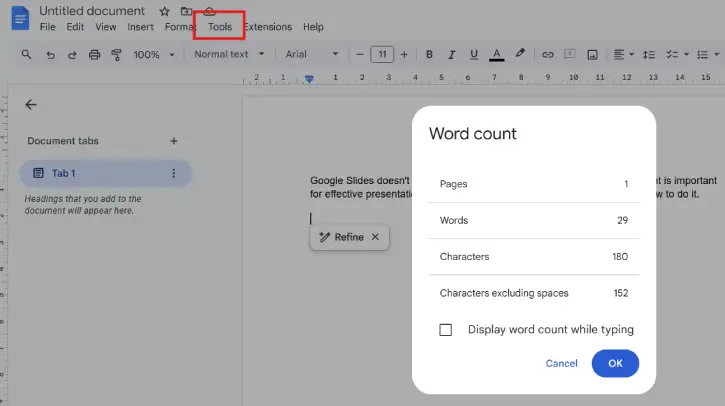Toggle underline formatting
725x406 pixels.
[x=473, y=55]
